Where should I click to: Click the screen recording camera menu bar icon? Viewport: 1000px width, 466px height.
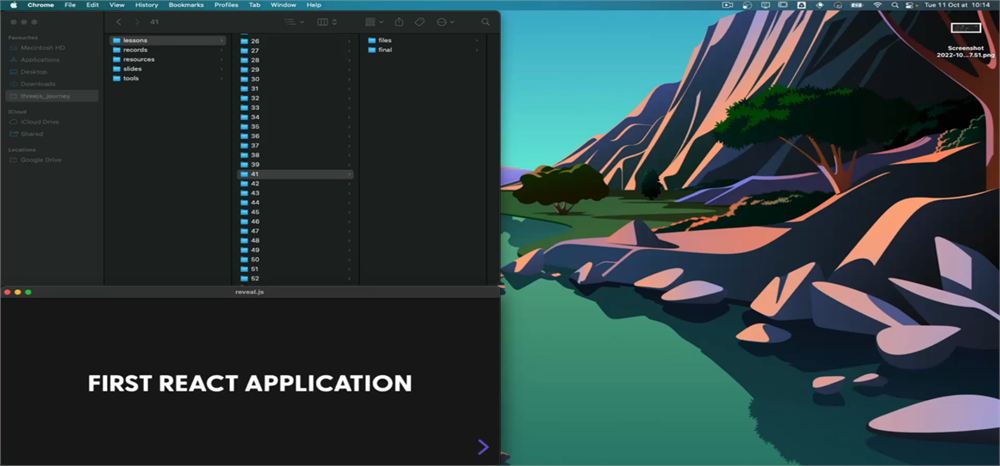tap(727, 4)
